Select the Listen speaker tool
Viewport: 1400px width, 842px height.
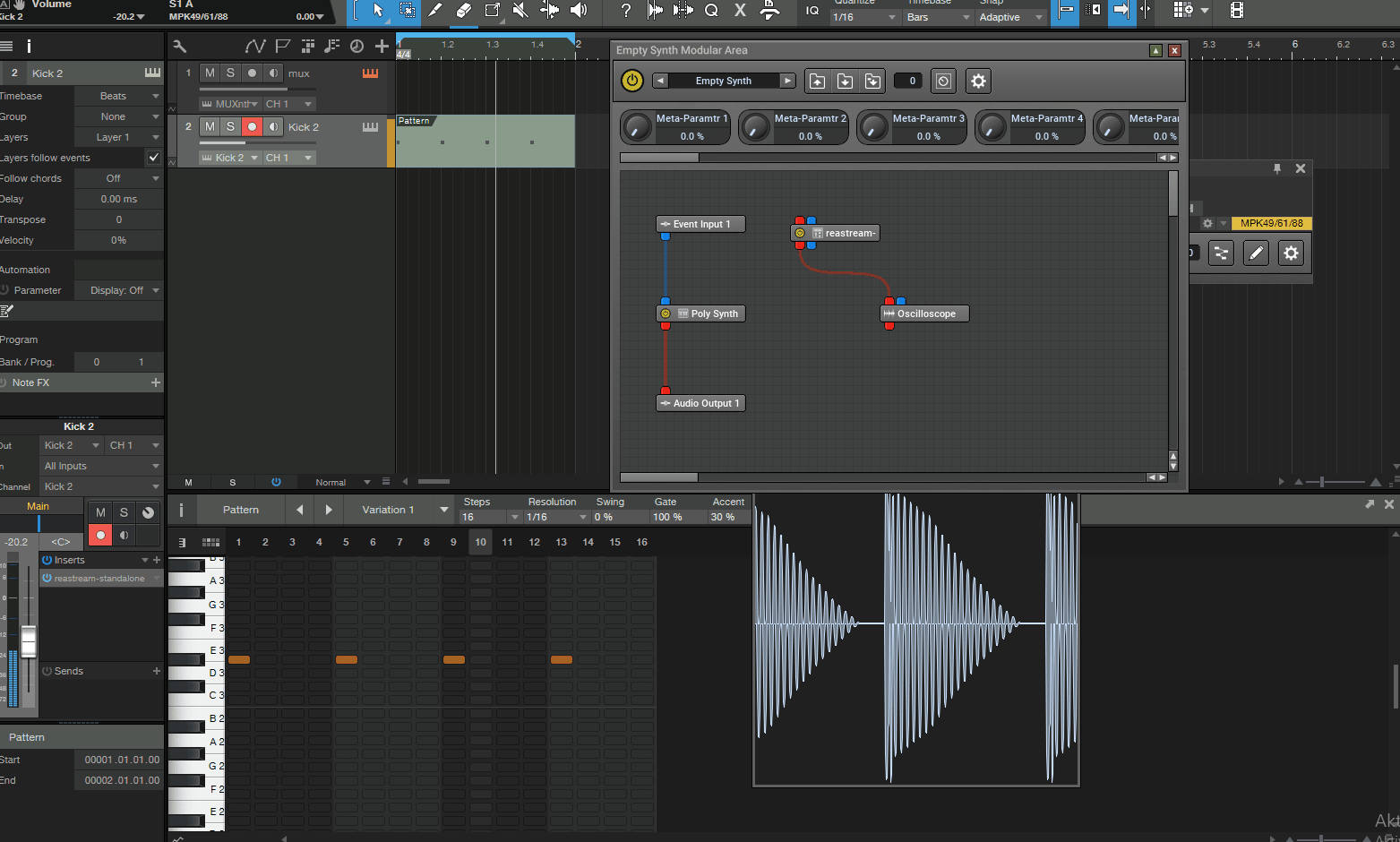579,10
